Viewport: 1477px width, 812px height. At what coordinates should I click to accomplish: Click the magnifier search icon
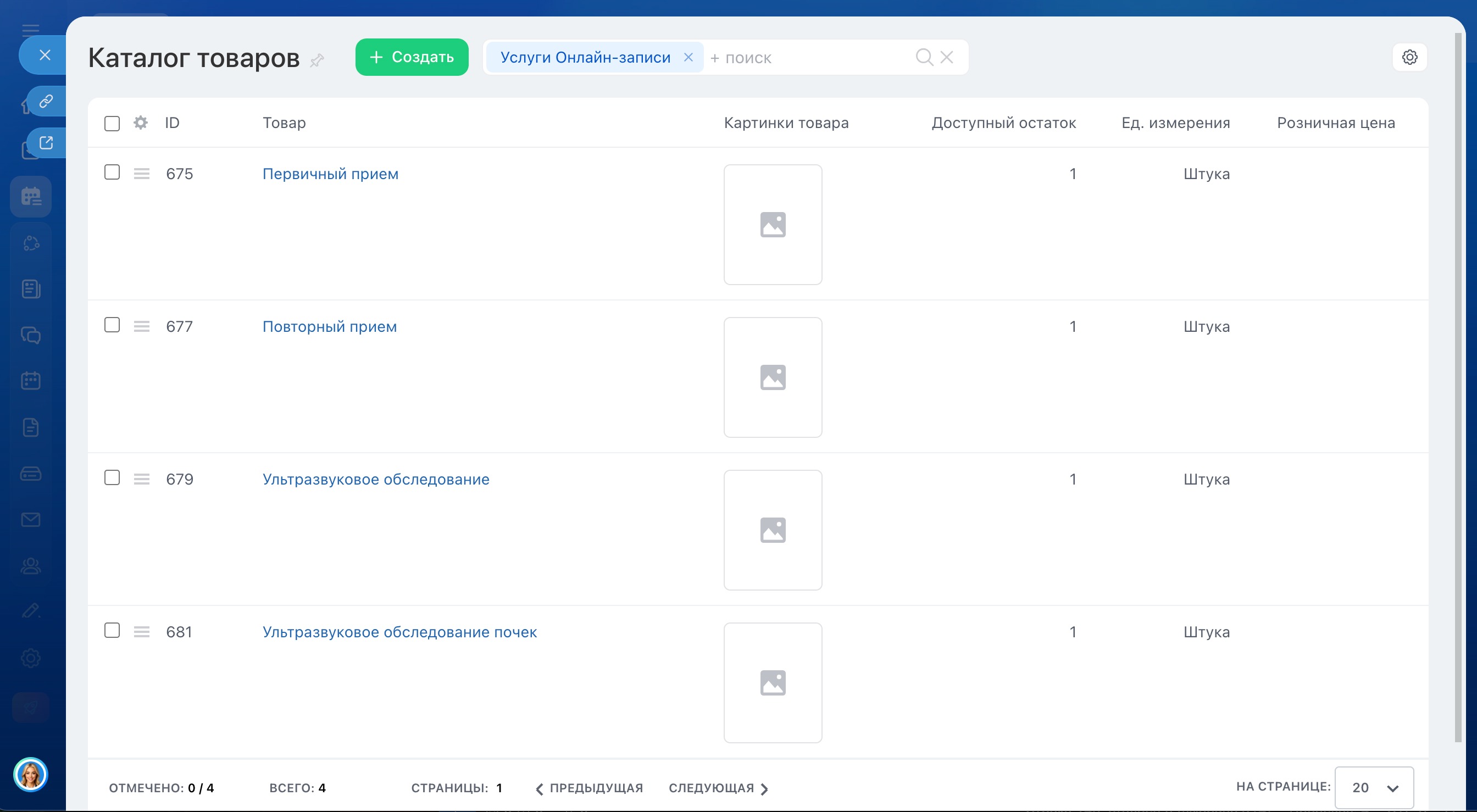tap(924, 57)
